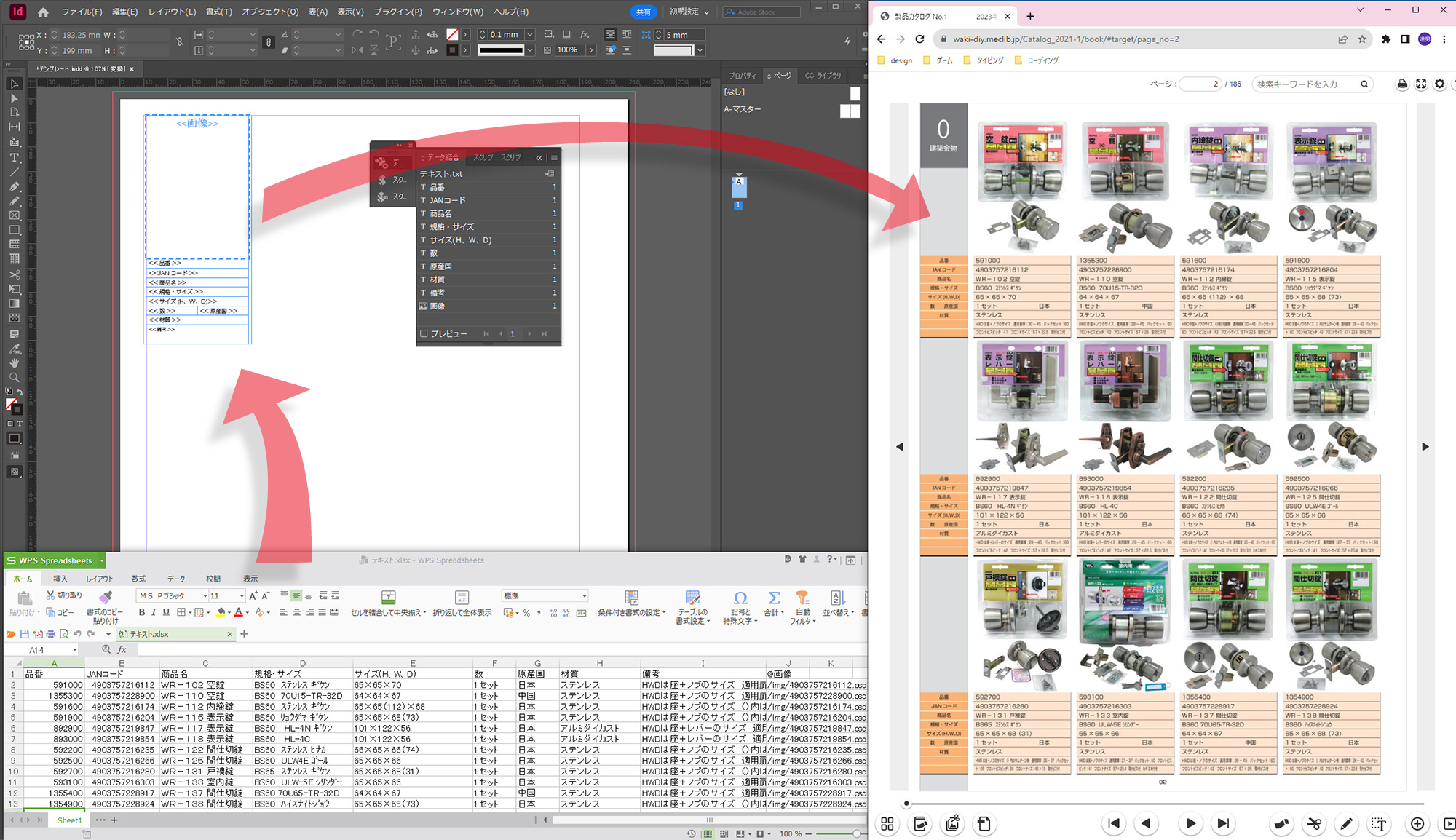
Task: Go to next catalog page arrow
Action: [x=1425, y=447]
